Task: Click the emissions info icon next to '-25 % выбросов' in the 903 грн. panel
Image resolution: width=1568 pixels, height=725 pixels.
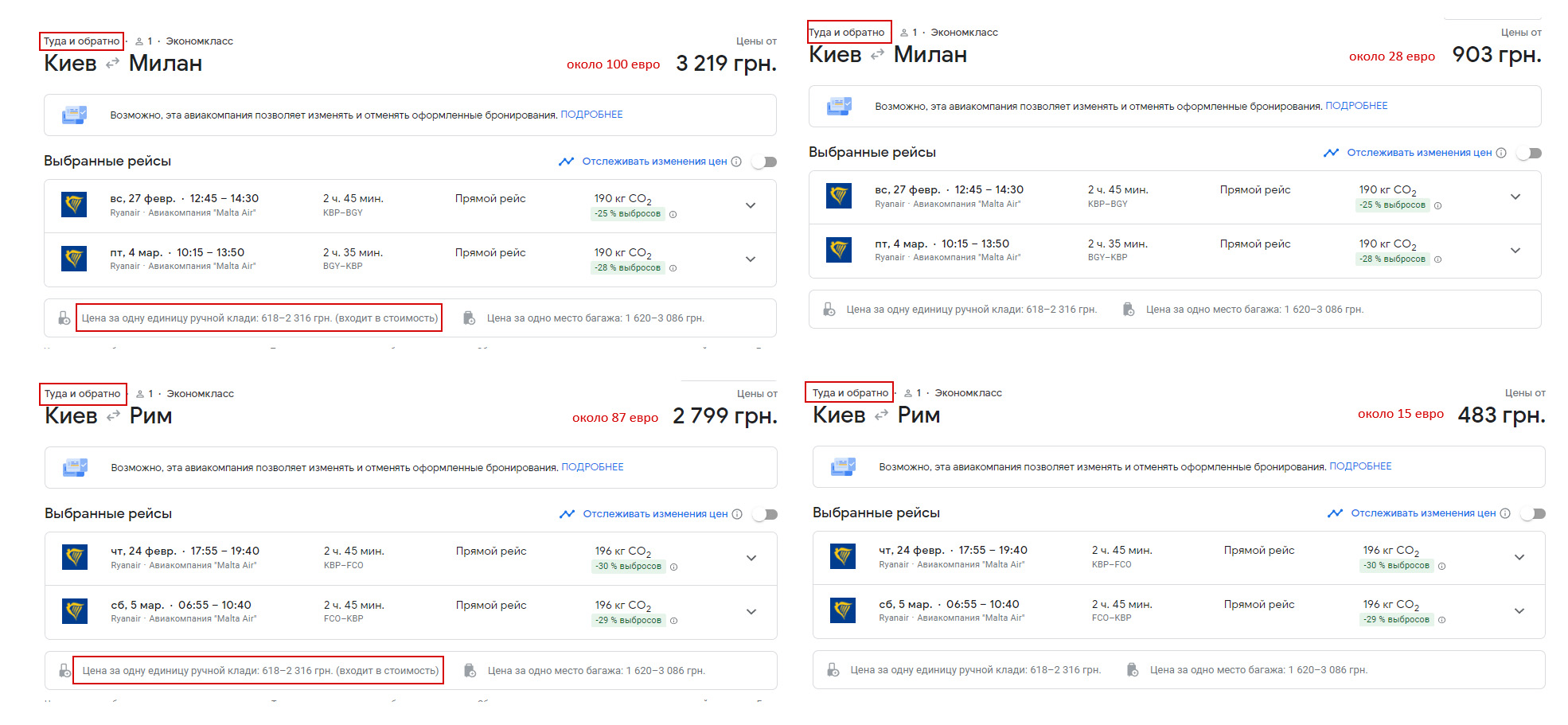Action: pyautogui.click(x=1437, y=205)
